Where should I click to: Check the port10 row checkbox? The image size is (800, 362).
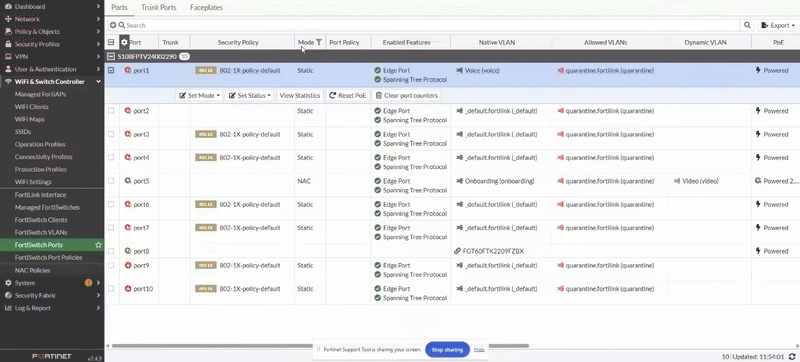pyautogui.click(x=111, y=289)
